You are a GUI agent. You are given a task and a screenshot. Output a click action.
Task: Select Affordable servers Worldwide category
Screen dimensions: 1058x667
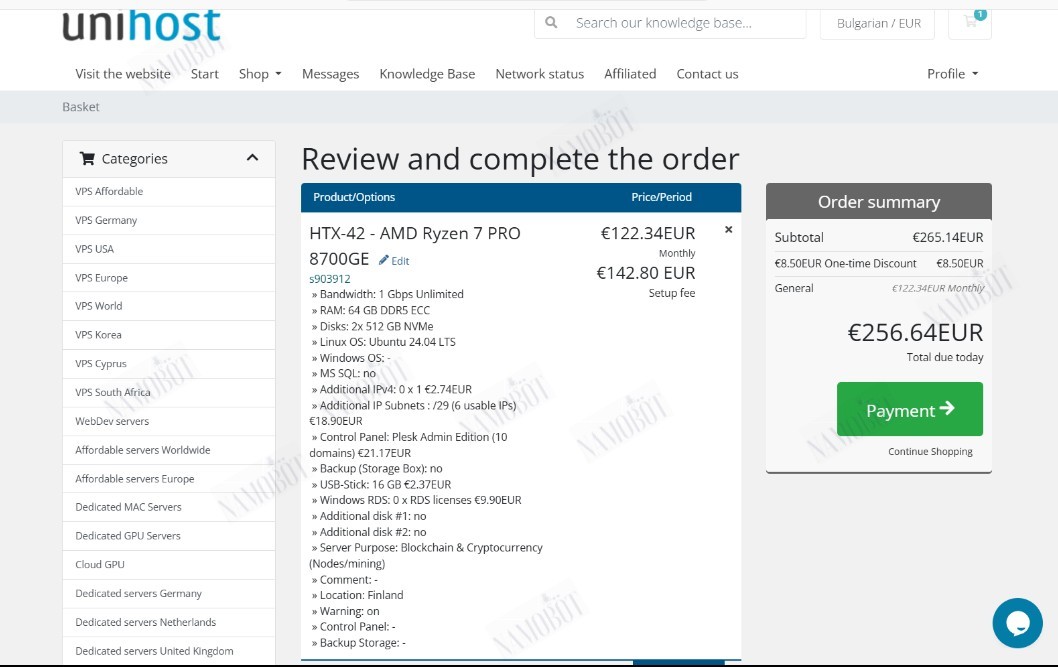coord(169,450)
